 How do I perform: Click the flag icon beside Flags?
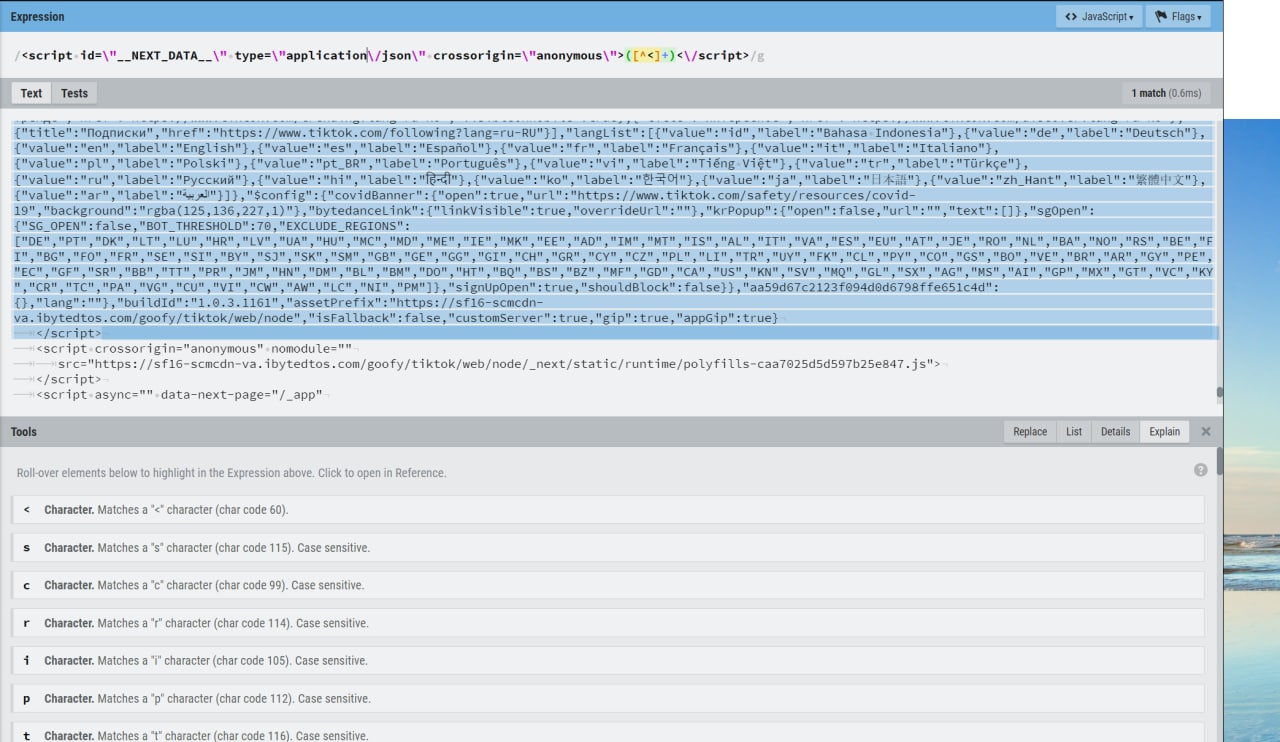click(1161, 17)
